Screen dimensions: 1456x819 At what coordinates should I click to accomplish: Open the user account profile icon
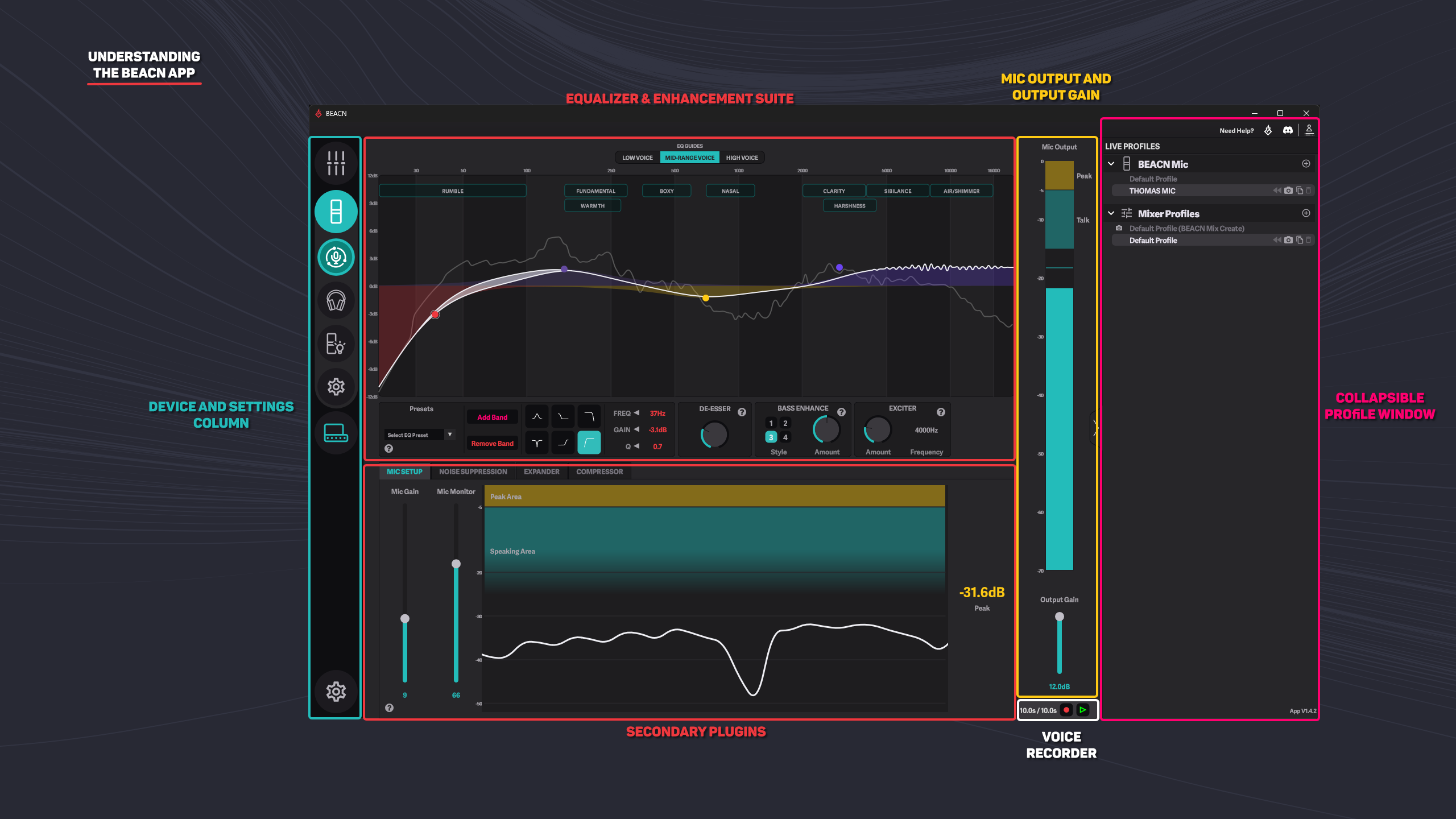click(x=1309, y=130)
